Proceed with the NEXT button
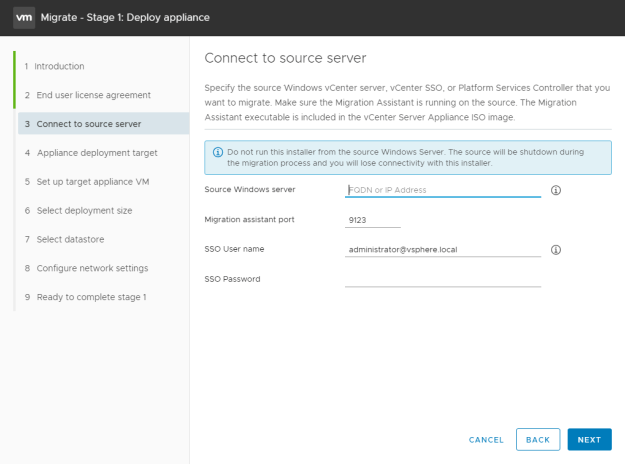This screenshot has width=625, height=464. 589,440
